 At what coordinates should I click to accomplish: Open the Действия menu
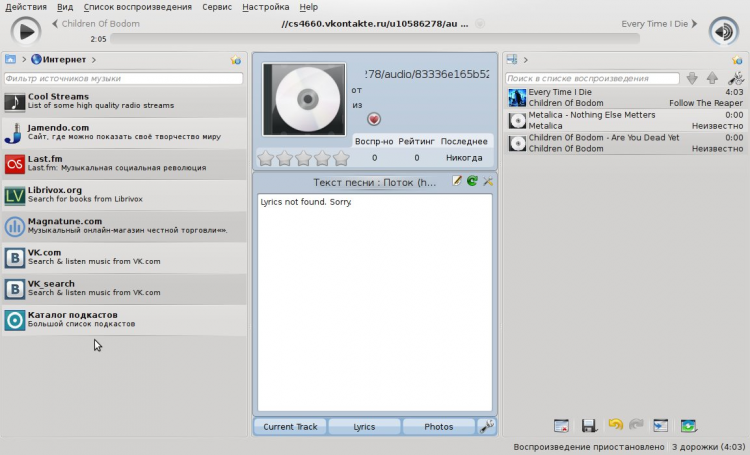pyautogui.click(x=26, y=7)
